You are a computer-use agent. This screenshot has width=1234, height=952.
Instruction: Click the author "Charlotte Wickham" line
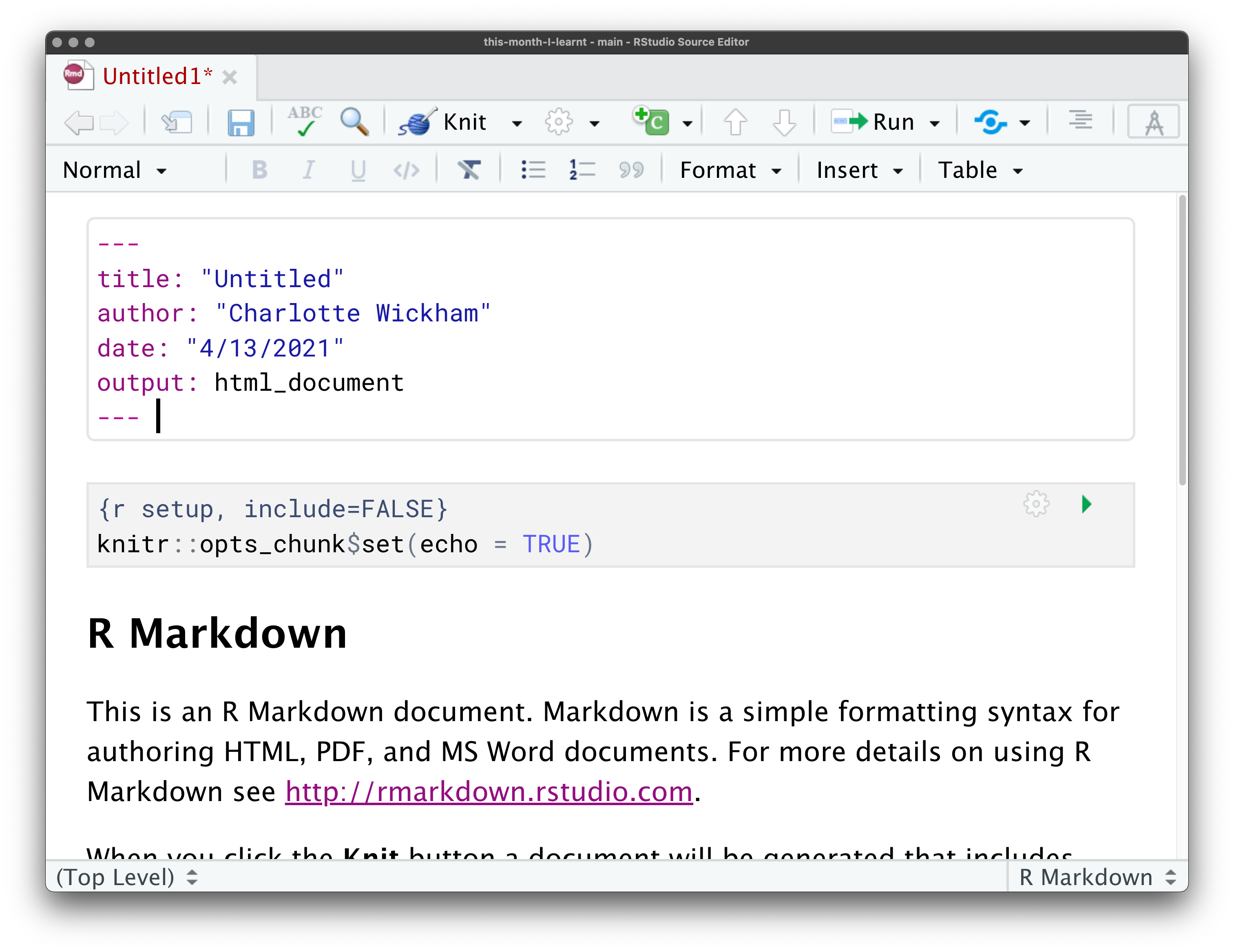coord(294,314)
